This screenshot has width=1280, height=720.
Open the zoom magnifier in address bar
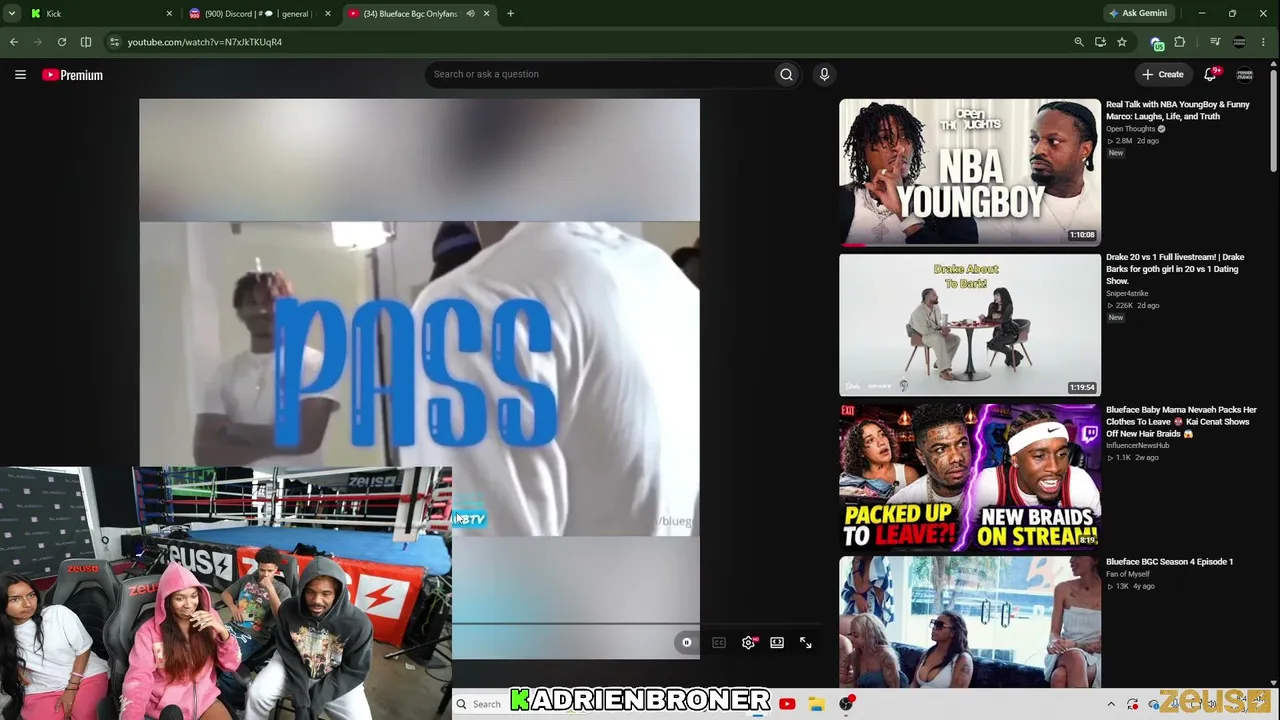(x=1078, y=42)
